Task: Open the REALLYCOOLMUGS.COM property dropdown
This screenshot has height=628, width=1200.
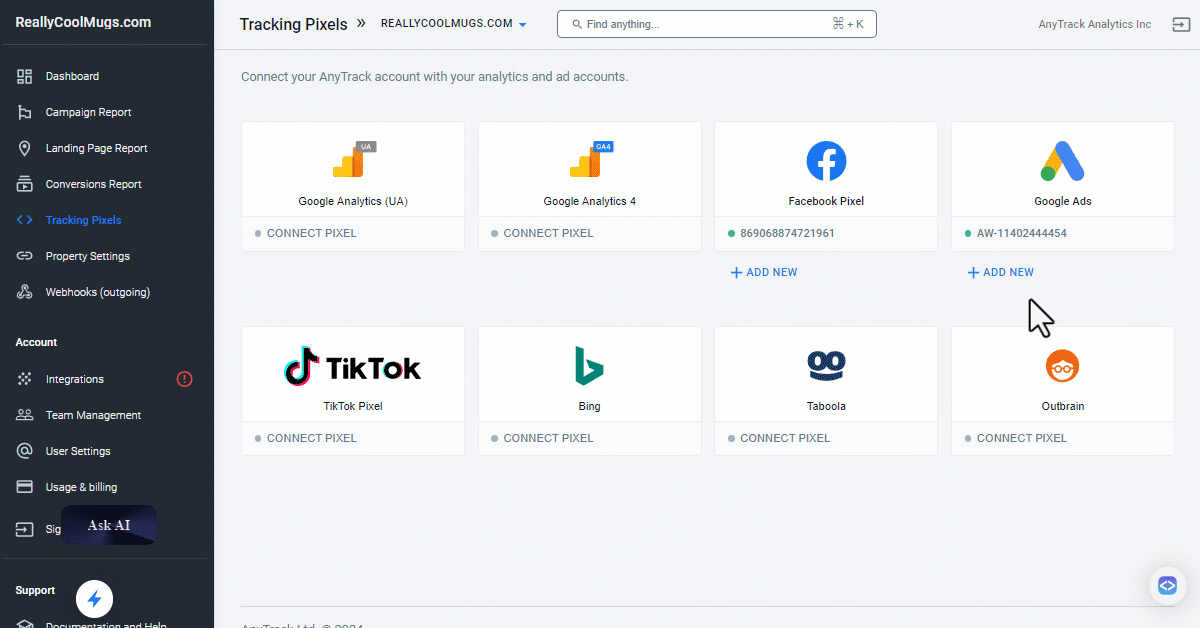Action: pos(453,24)
